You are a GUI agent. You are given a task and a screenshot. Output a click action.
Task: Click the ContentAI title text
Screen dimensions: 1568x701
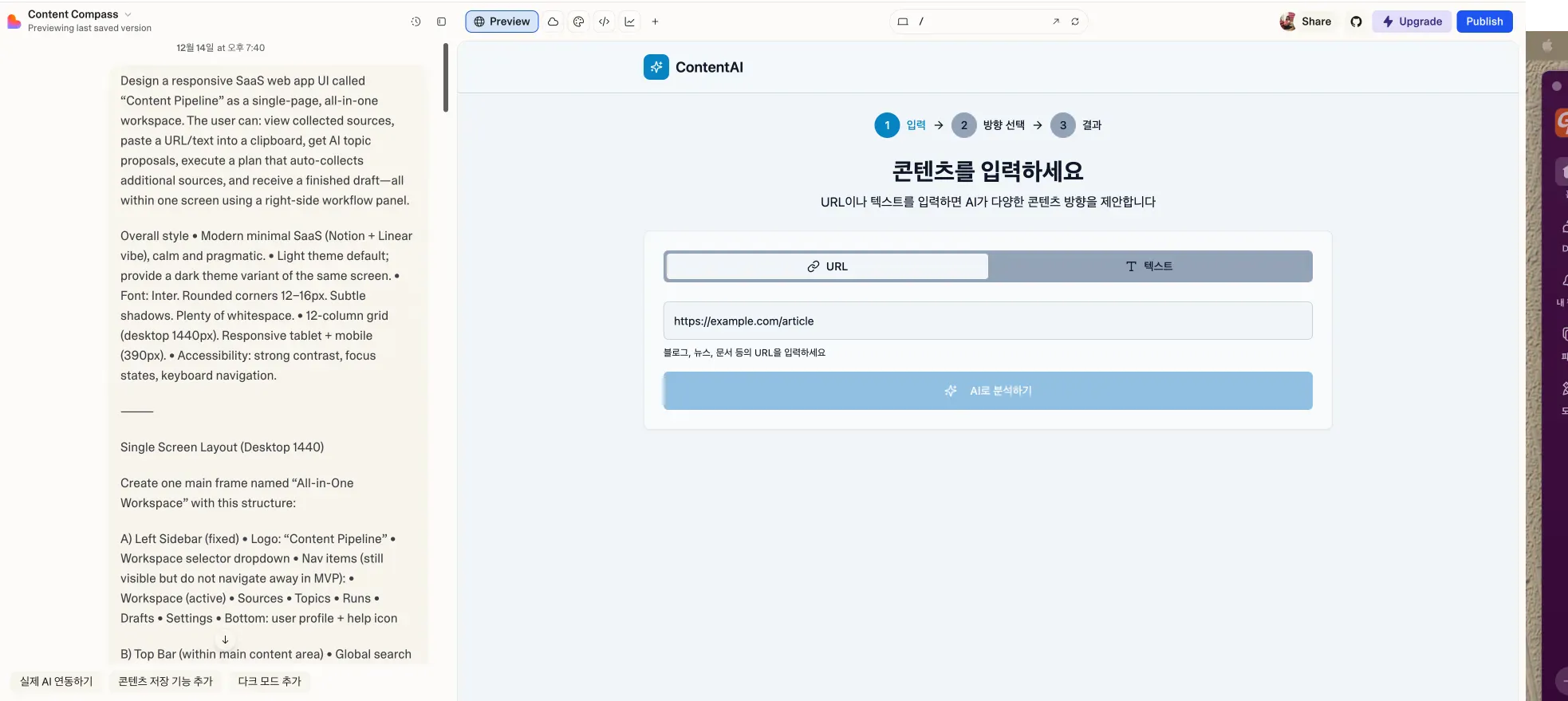(709, 67)
